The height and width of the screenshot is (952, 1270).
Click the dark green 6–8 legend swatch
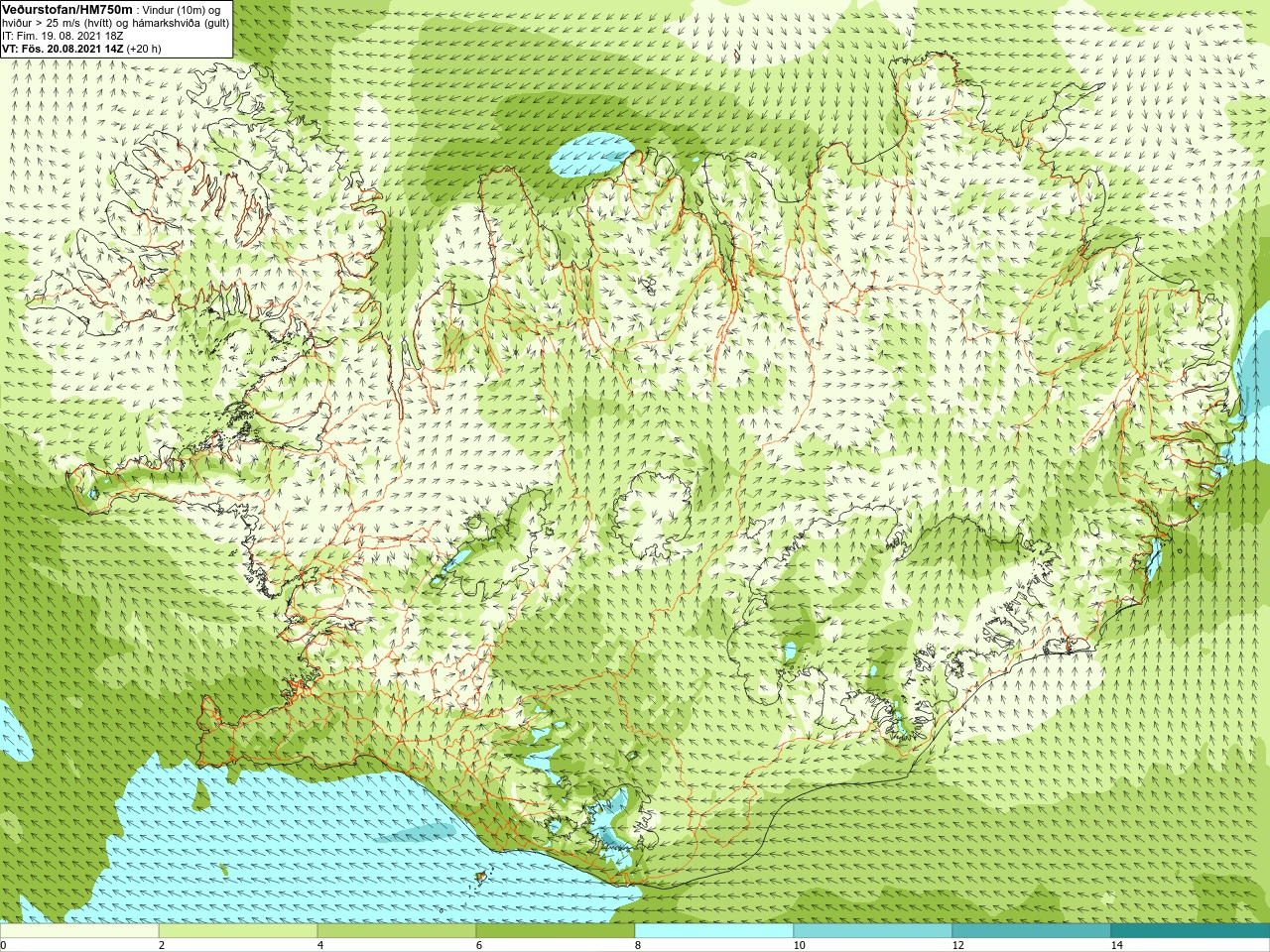pos(556,931)
